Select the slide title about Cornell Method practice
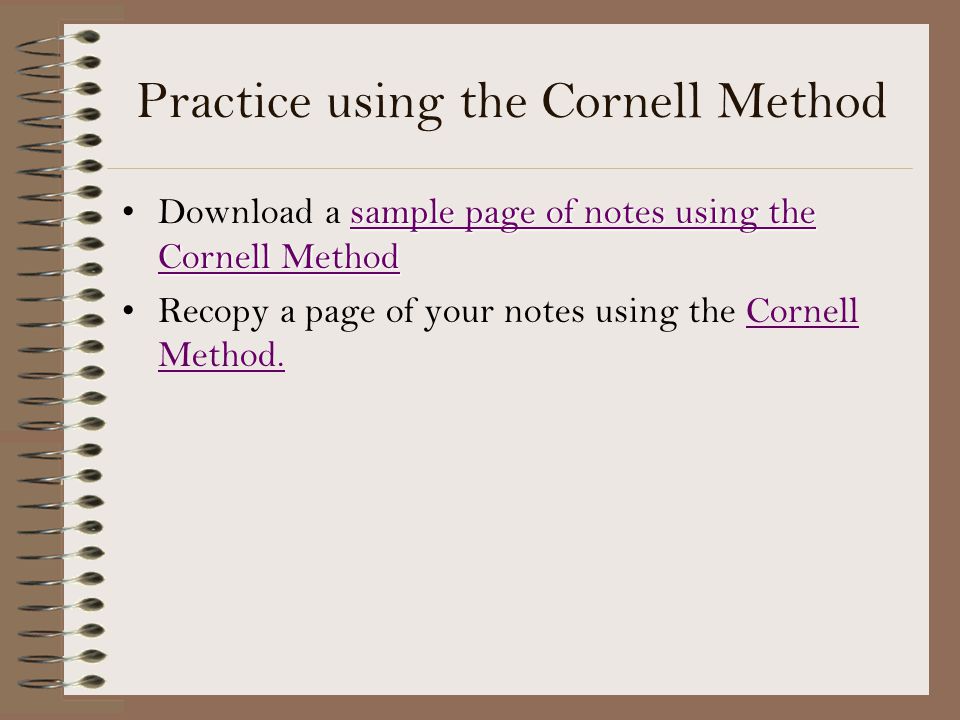 (x=512, y=102)
